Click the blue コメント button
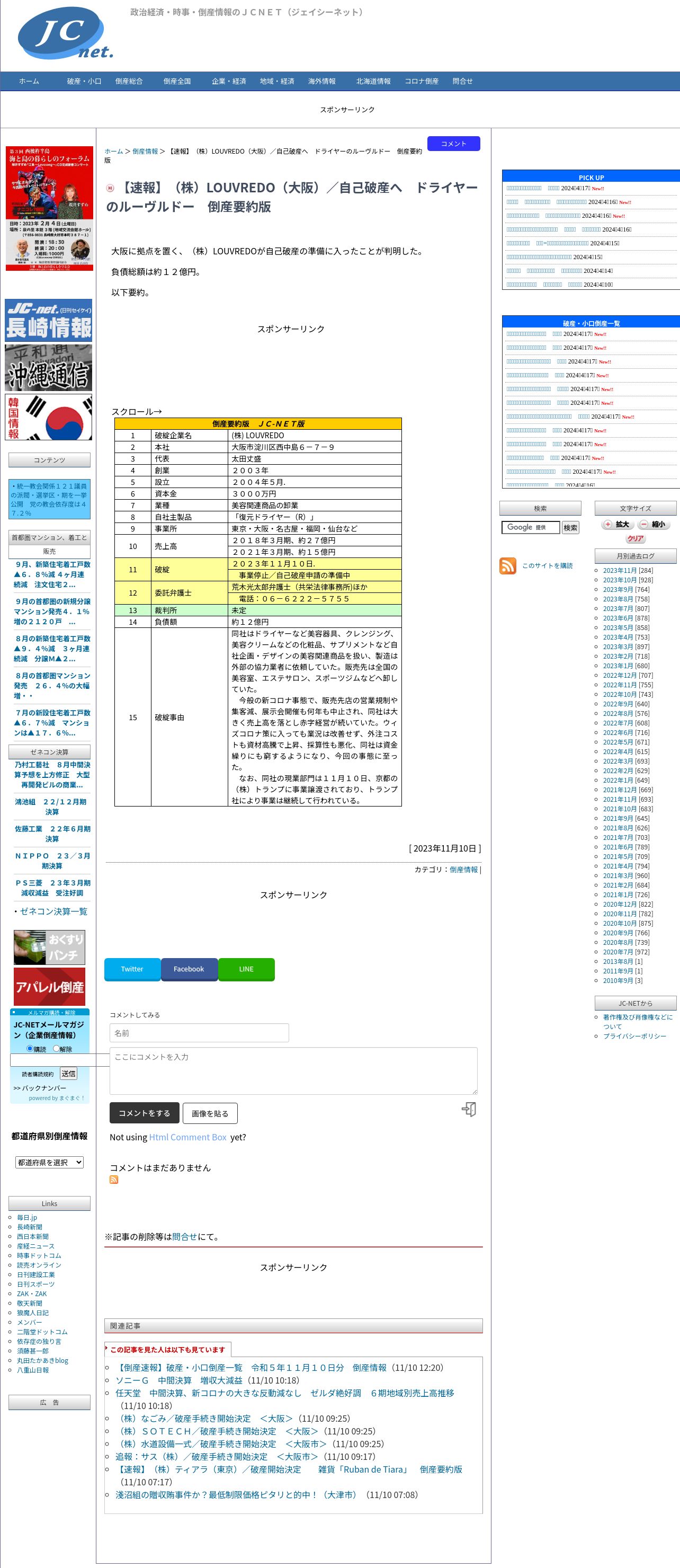Viewport: 680px width, 1568px height. pos(454,144)
